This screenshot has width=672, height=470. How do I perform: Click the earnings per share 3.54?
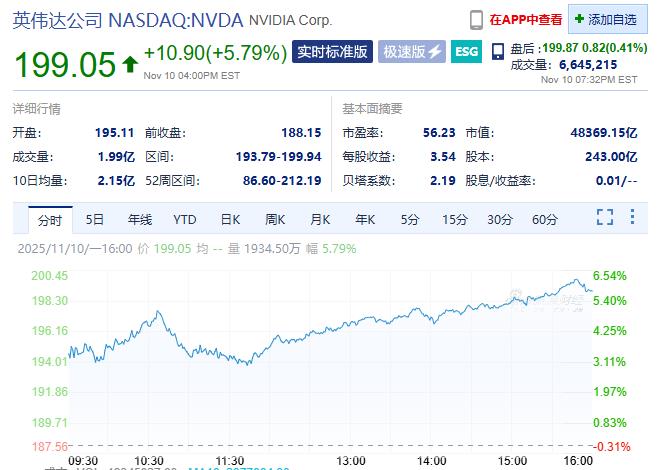pos(443,157)
